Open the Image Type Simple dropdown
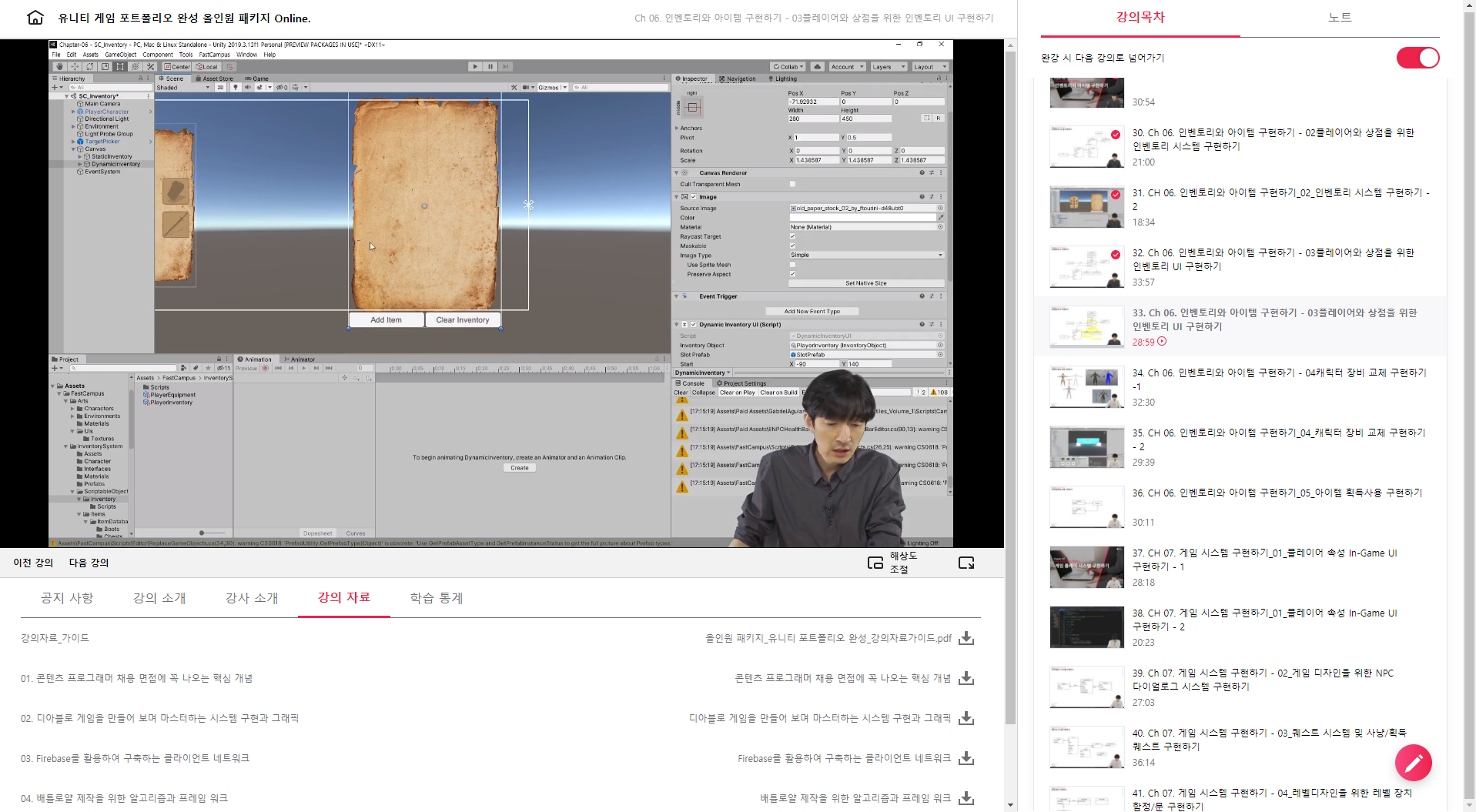1476x812 pixels. [x=866, y=255]
